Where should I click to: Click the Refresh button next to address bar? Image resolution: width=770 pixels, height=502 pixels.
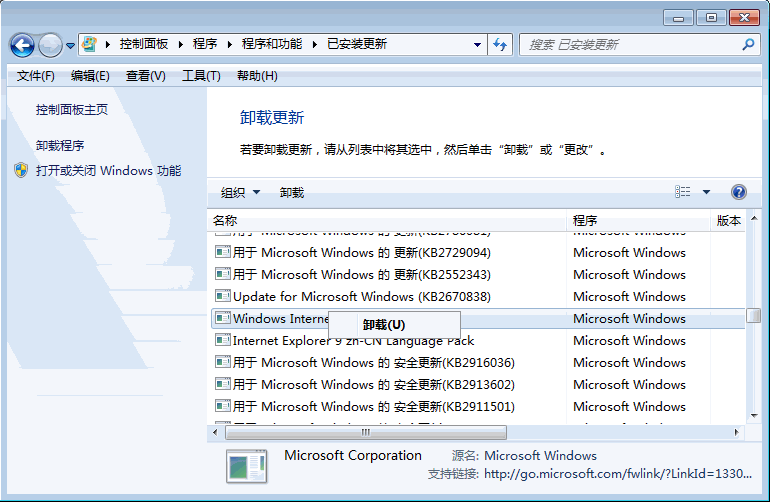click(x=500, y=45)
